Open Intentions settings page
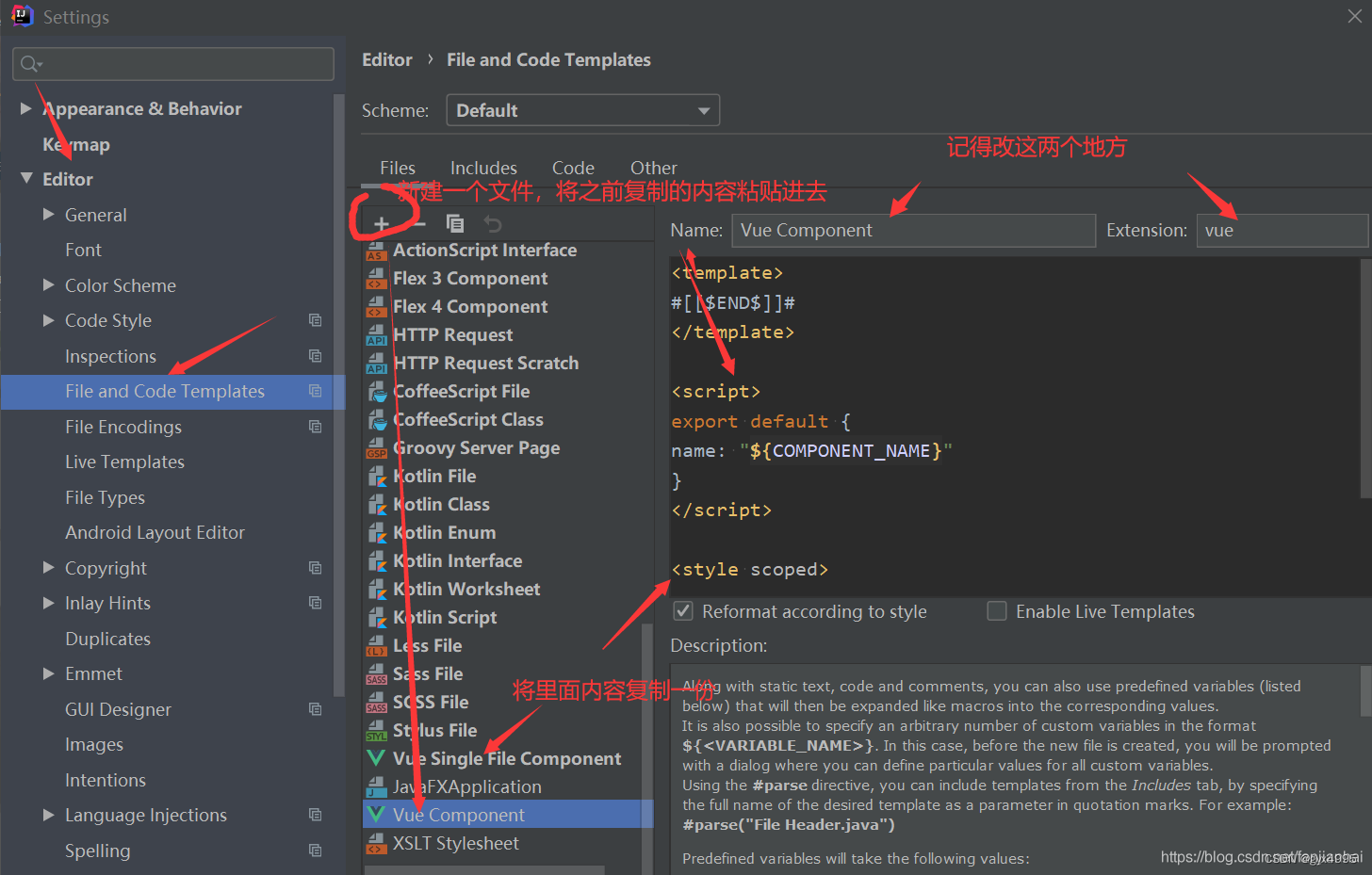The image size is (1372, 875). (105, 780)
